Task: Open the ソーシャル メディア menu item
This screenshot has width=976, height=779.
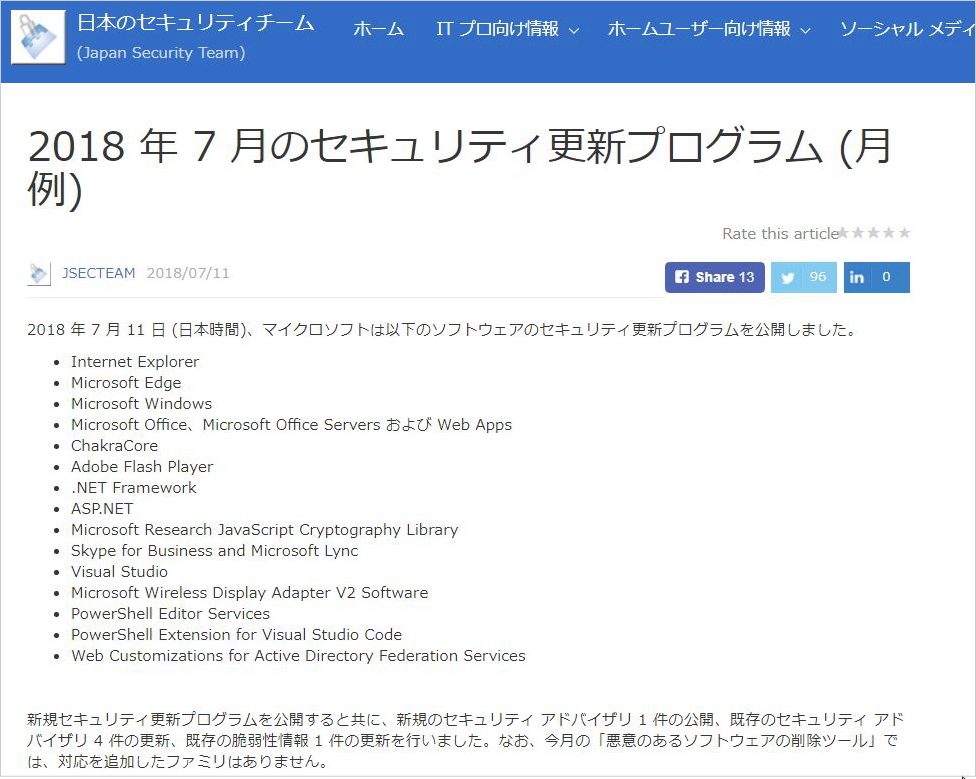Action: tap(906, 29)
